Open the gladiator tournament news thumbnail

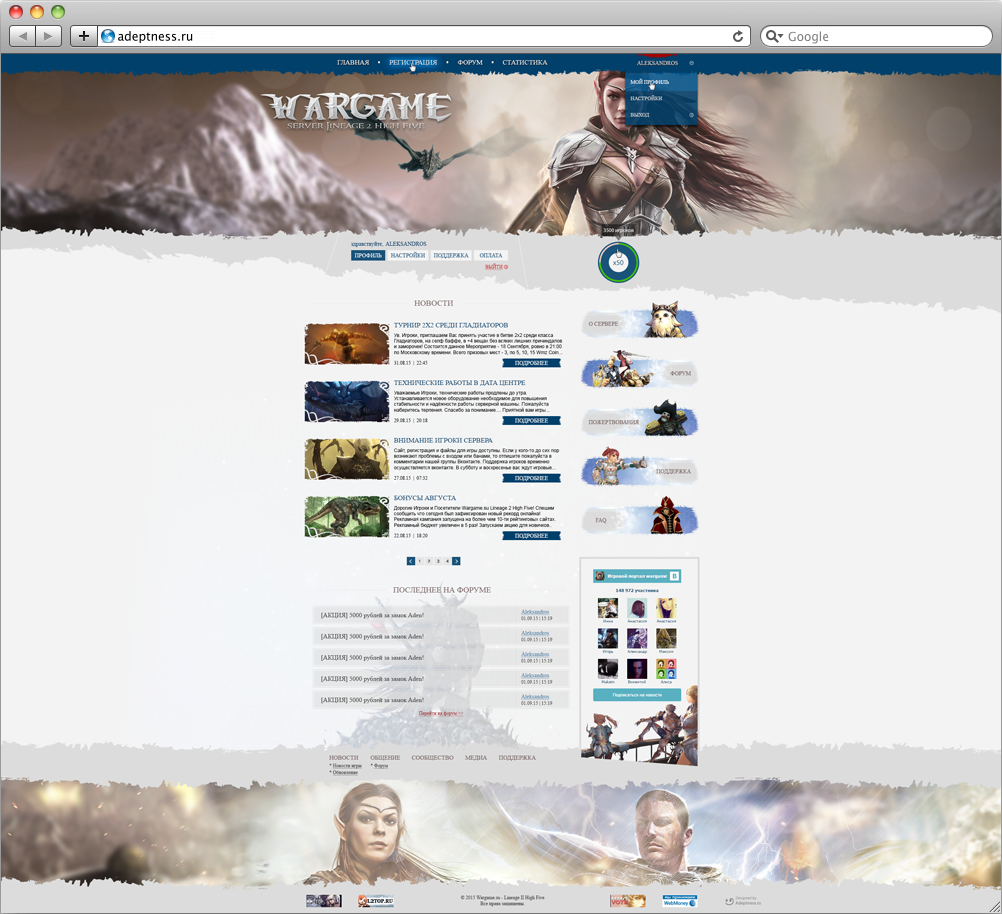(x=347, y=344)
